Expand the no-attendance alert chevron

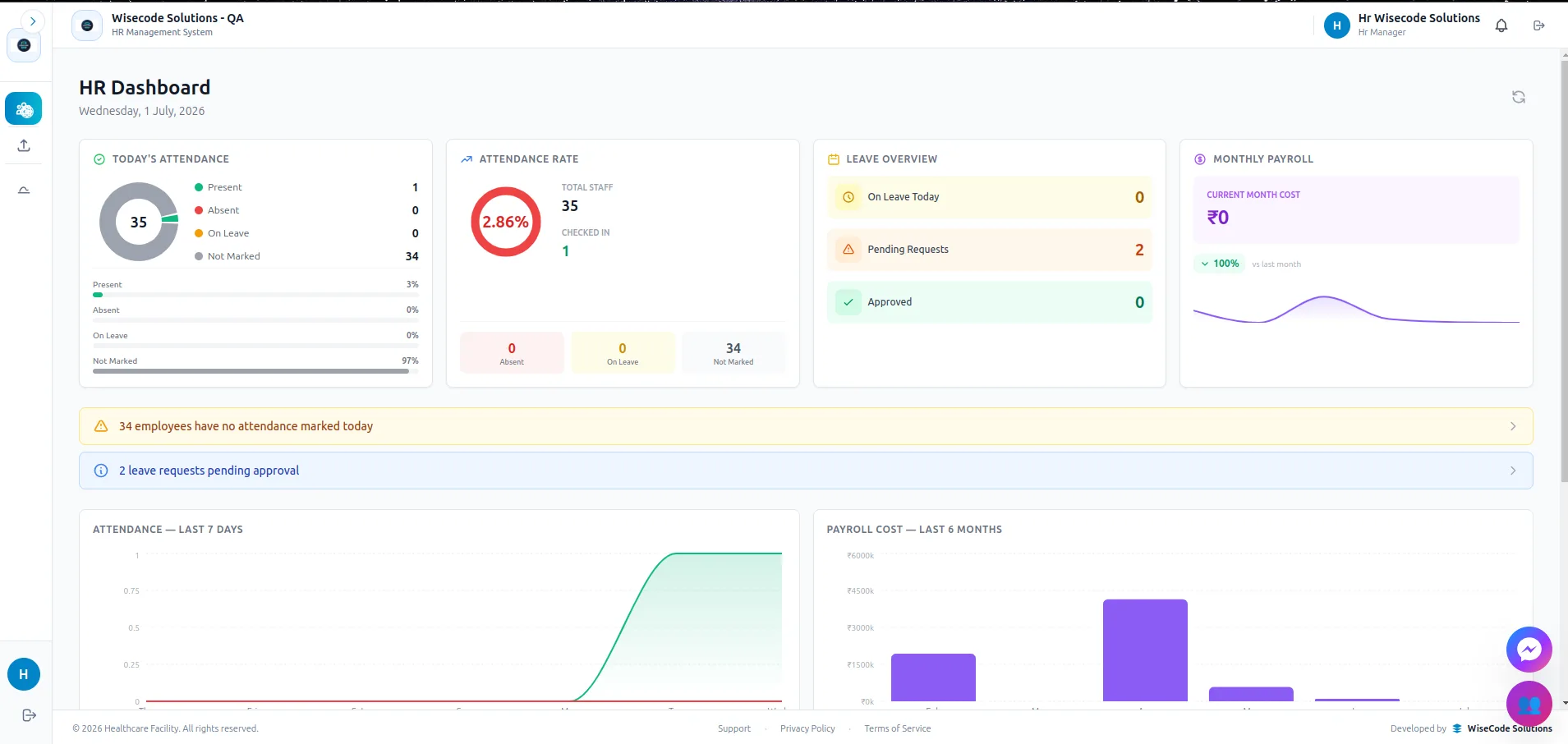tap(1513, 426)
